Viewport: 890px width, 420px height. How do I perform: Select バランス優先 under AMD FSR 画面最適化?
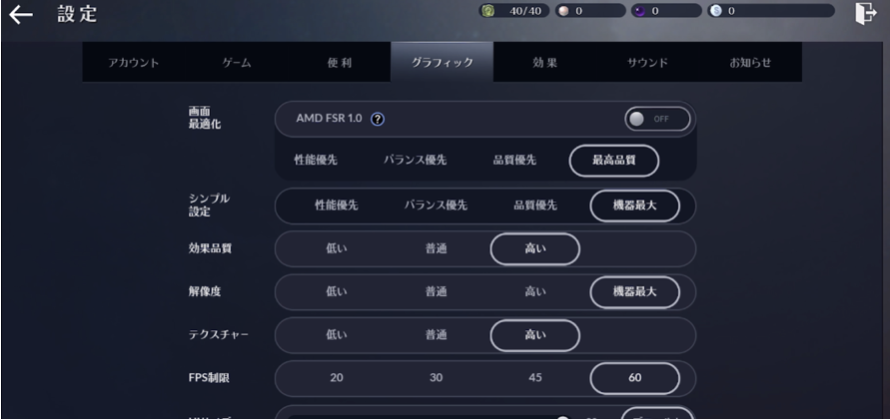(415, 160)
